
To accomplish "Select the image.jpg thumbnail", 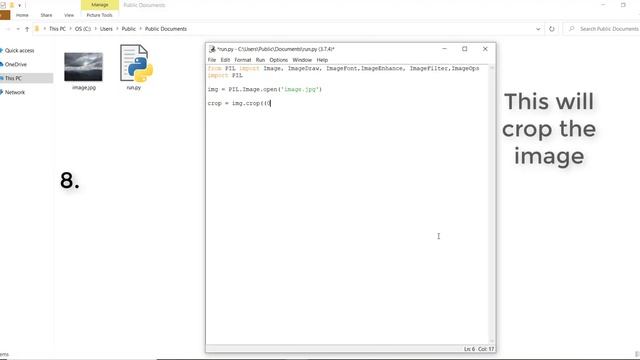I will (83, 67).
